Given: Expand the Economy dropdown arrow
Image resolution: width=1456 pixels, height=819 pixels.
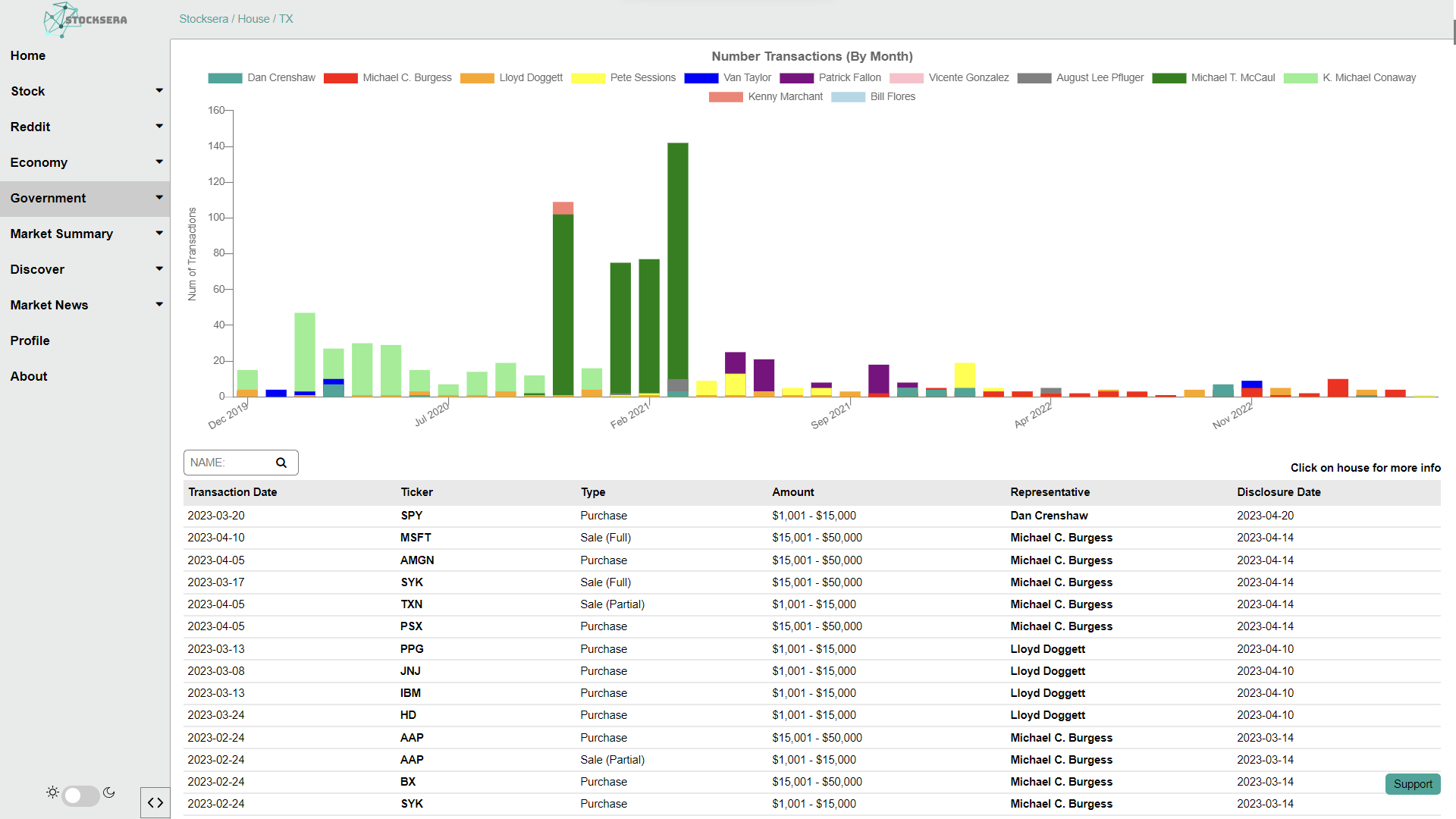Looking at the screenshot, I should coord(159,162).
